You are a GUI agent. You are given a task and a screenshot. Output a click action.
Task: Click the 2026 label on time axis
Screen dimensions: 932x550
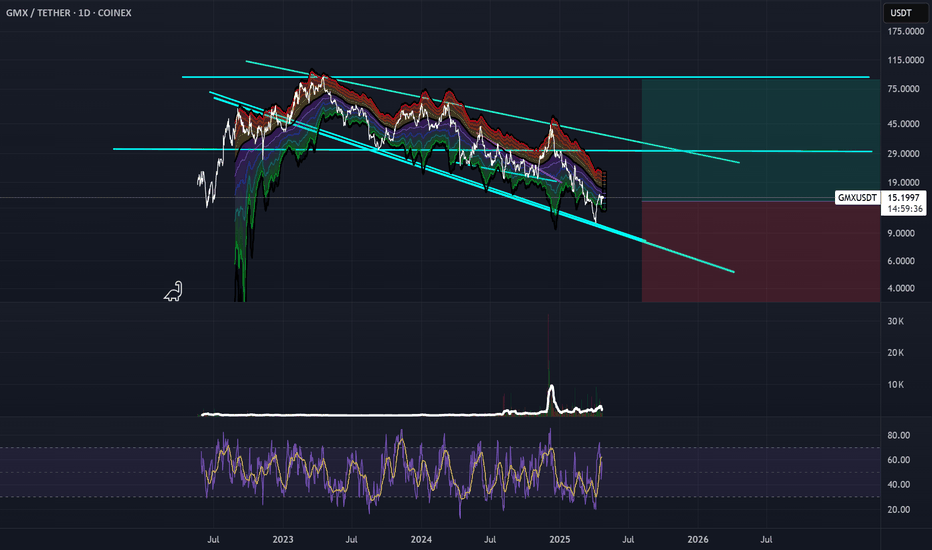click(x=698, y=539)
